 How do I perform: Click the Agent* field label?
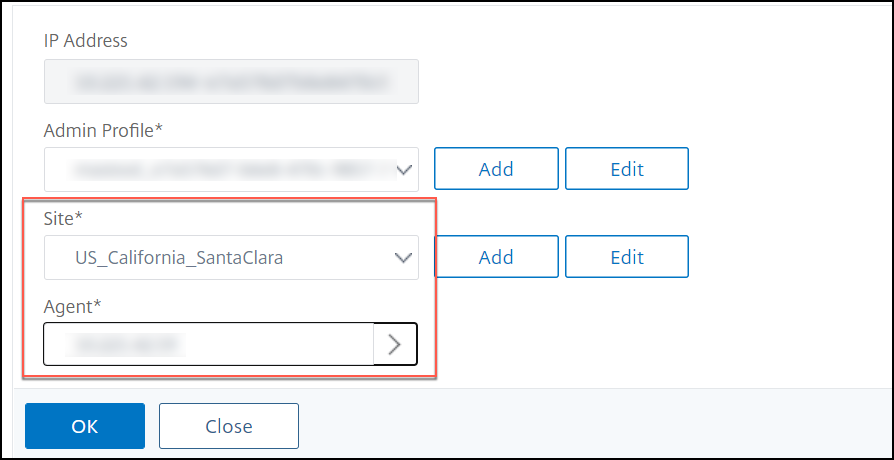72,307
